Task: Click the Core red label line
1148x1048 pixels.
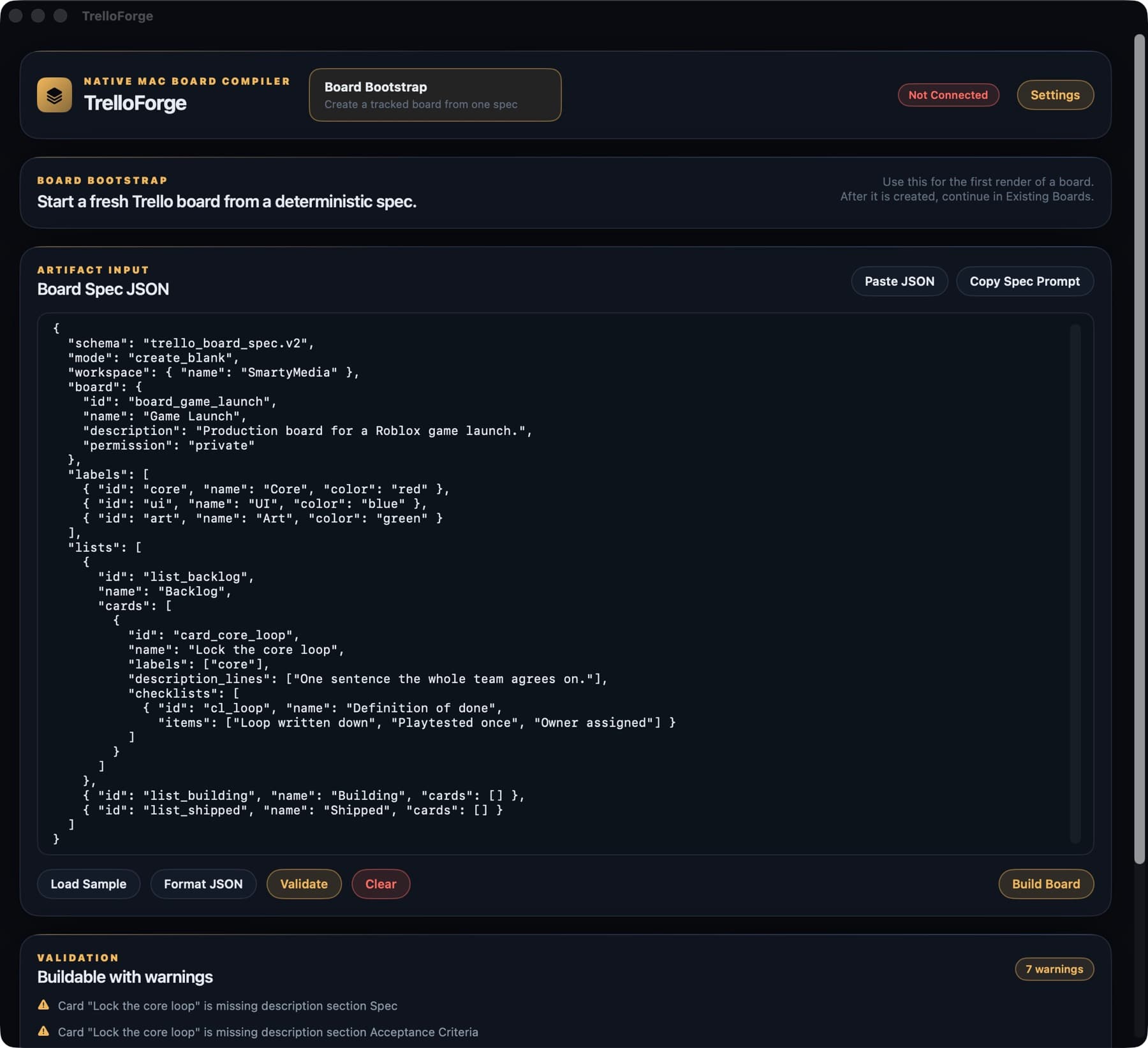Action: click(266, 489)
